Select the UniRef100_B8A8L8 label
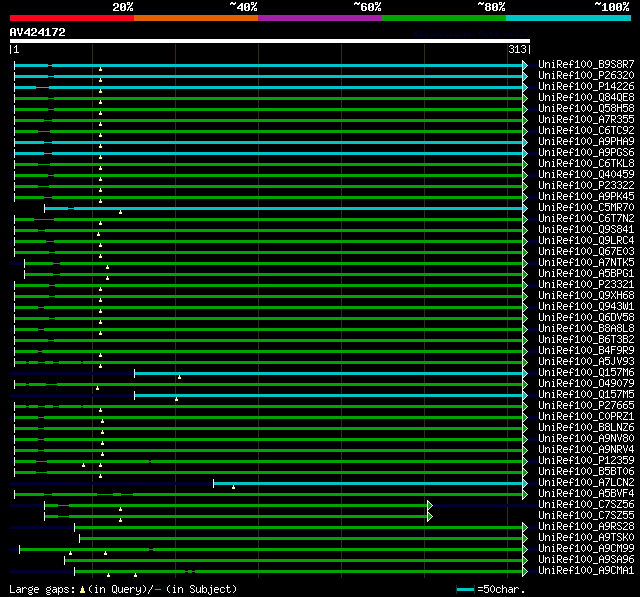The width and height of the screenshot is (640, 597). click(586, 329)
